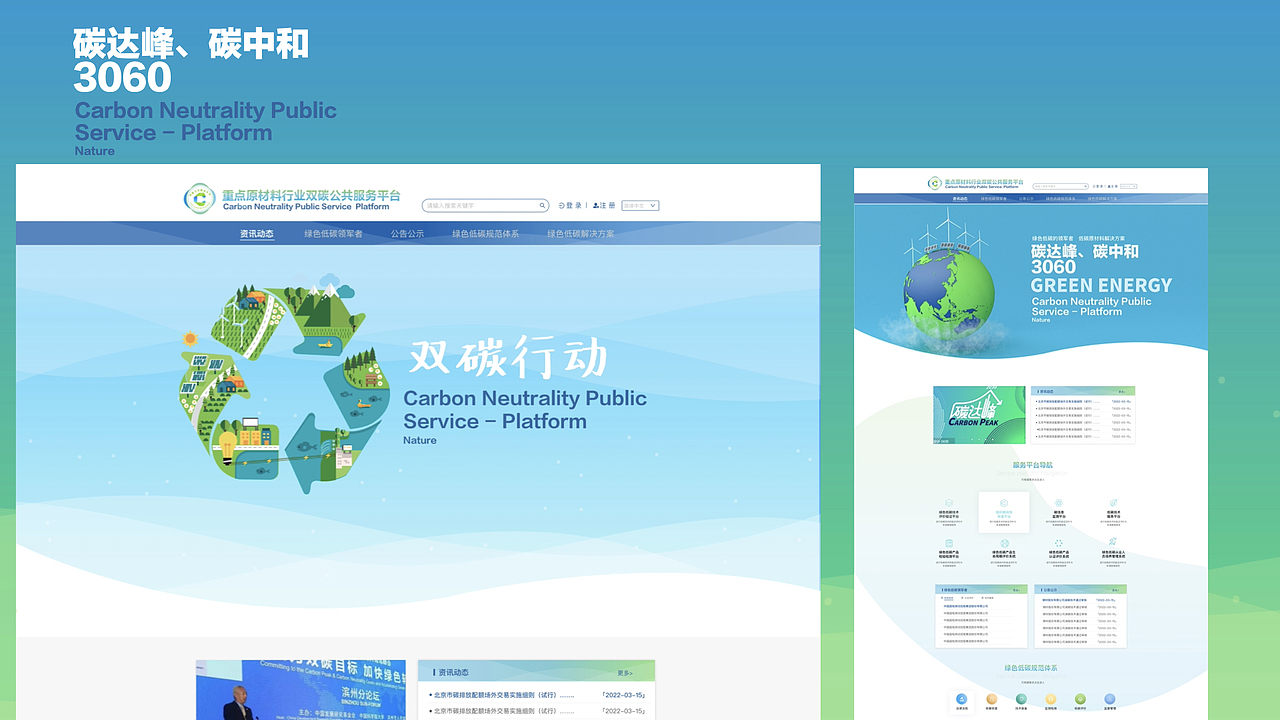Click the 绿色低碳技术评价验证平台 service icon

click(x=949, y=503)
